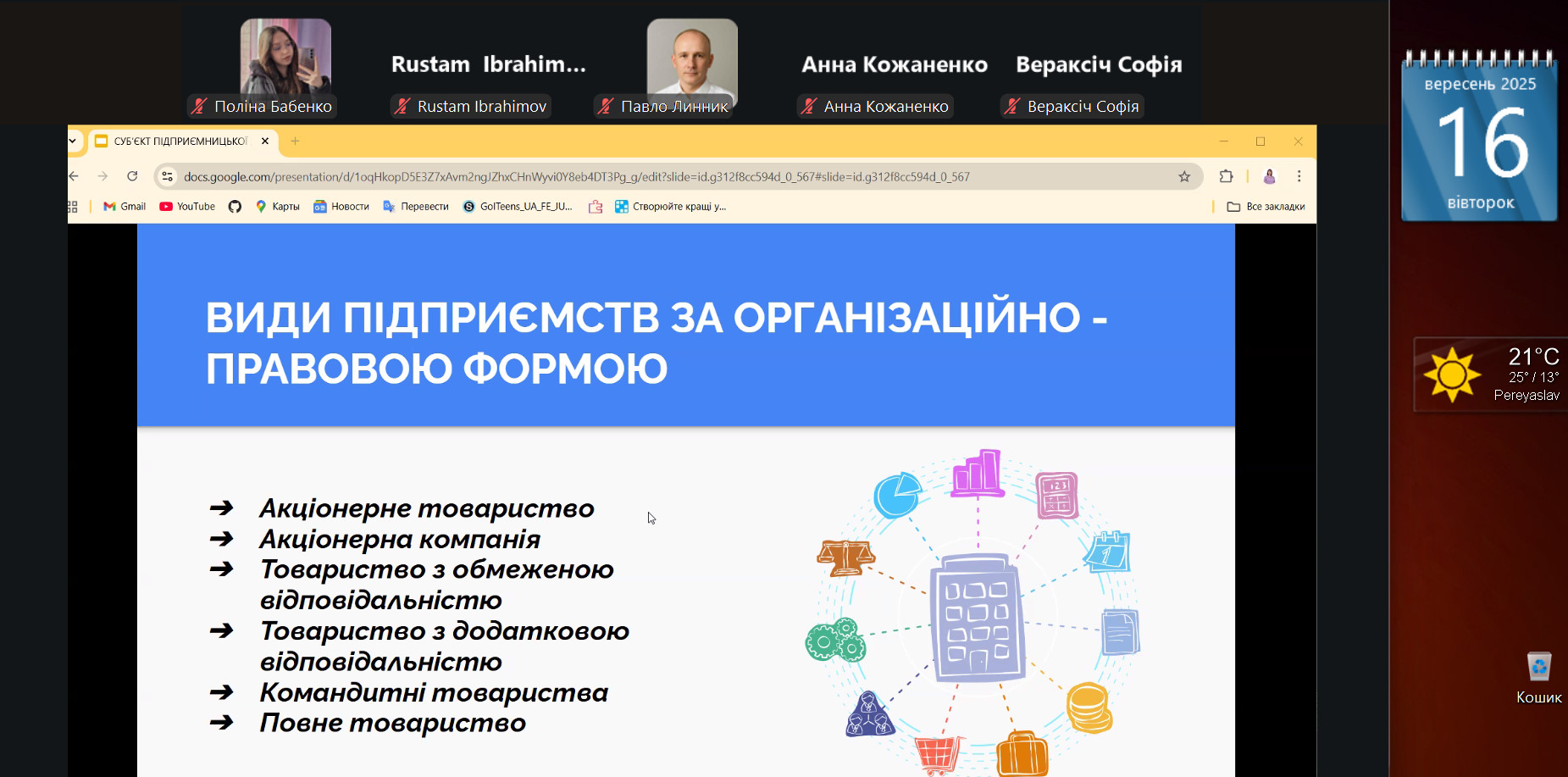This screenshot has height=777, width=1568.
Task: Go back with the browser back arrow
Action: click(x=75, y=176)
